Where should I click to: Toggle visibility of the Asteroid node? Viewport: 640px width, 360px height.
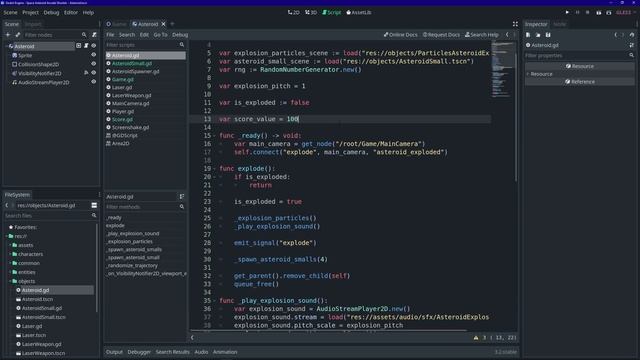point(94,46)
